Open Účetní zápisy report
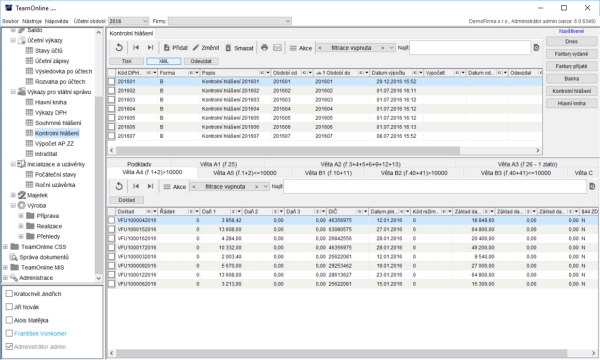600x360 pixels. 52,61
